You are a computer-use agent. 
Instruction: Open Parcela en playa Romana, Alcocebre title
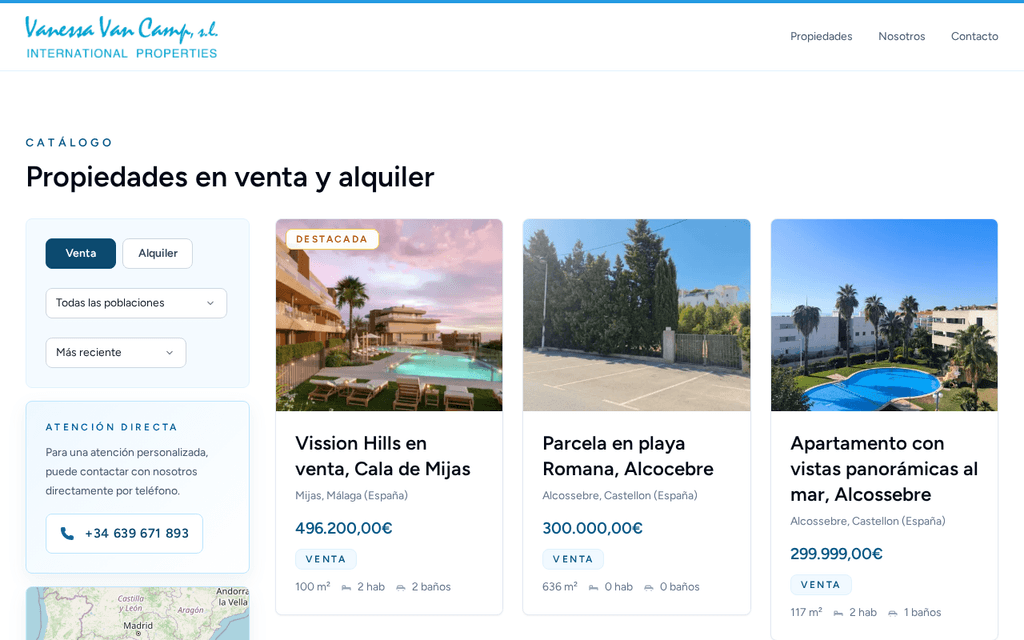[628, 456]
